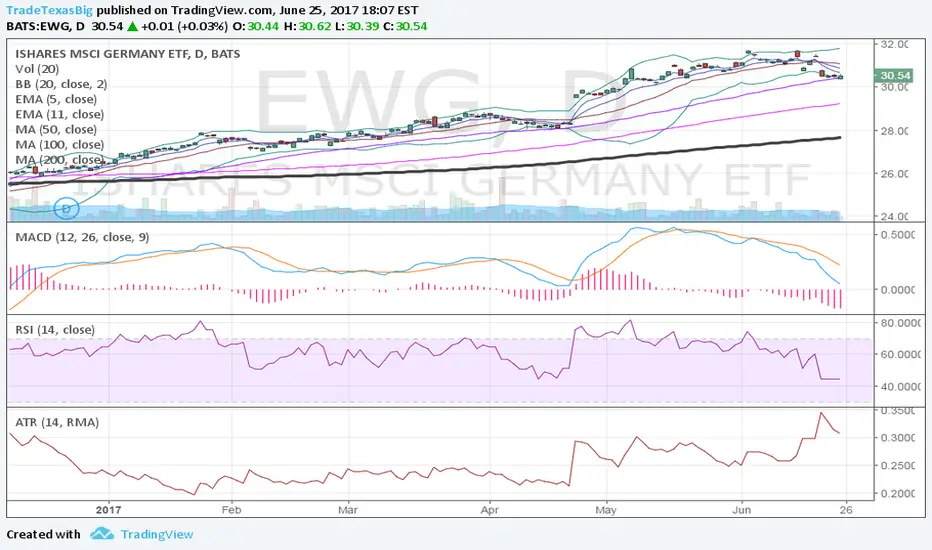This screenshot has width=932, height=550.
Task: Select the MA (50, close) indicator label
Action: point(56,130)
